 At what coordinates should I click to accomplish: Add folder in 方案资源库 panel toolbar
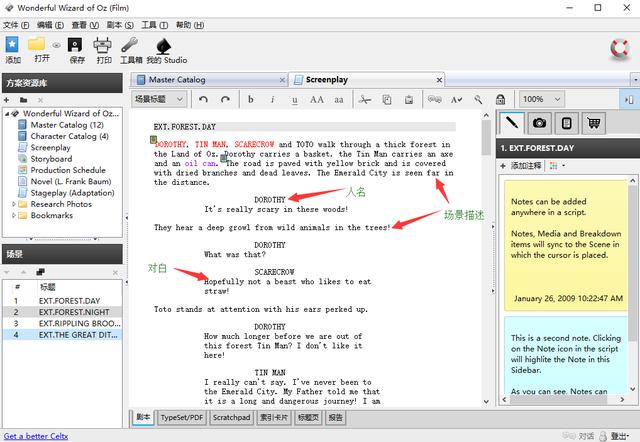tap(23, 100)
